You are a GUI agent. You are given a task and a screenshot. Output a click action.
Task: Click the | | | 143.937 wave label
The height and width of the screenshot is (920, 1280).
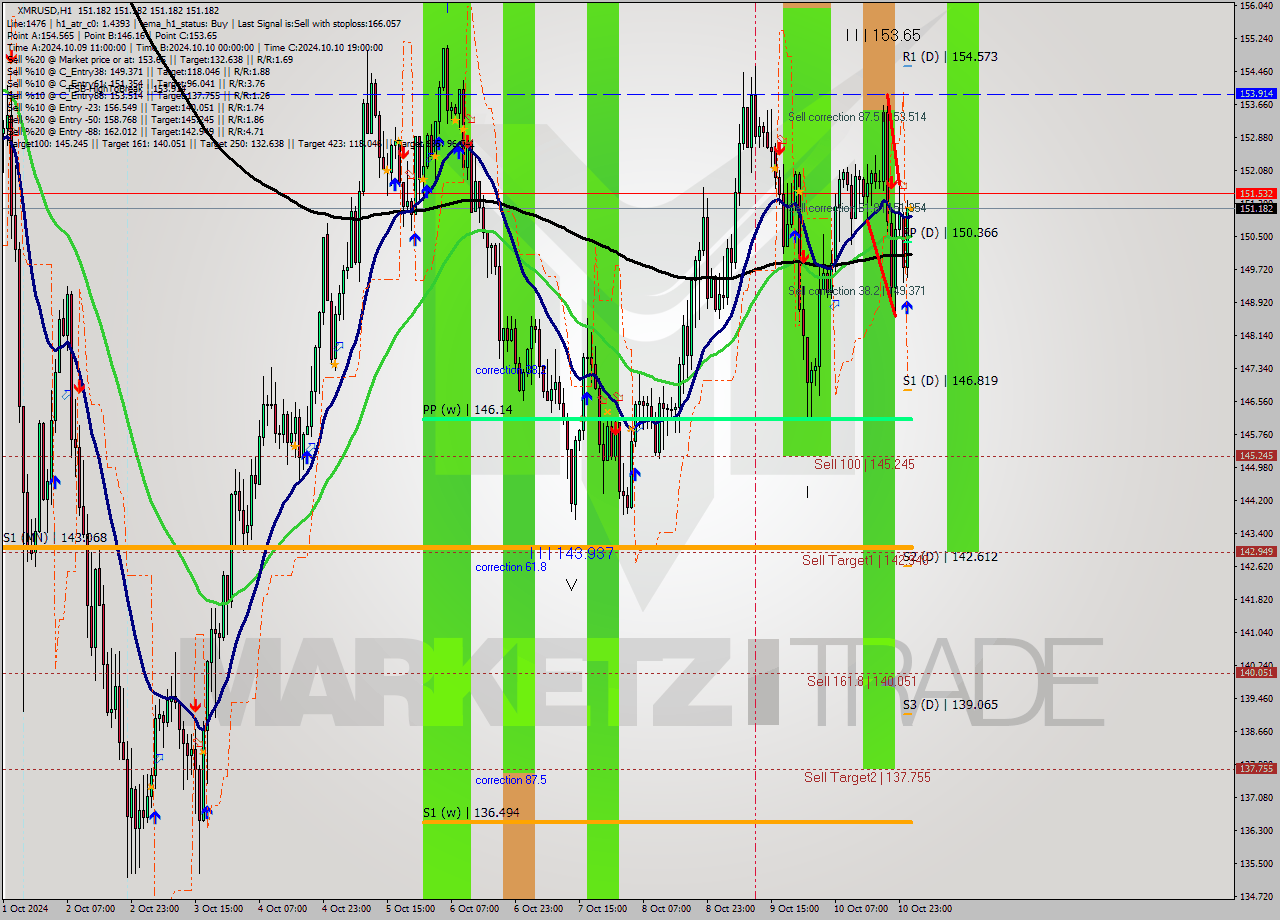pyautogui.click(x=571, y=552)
